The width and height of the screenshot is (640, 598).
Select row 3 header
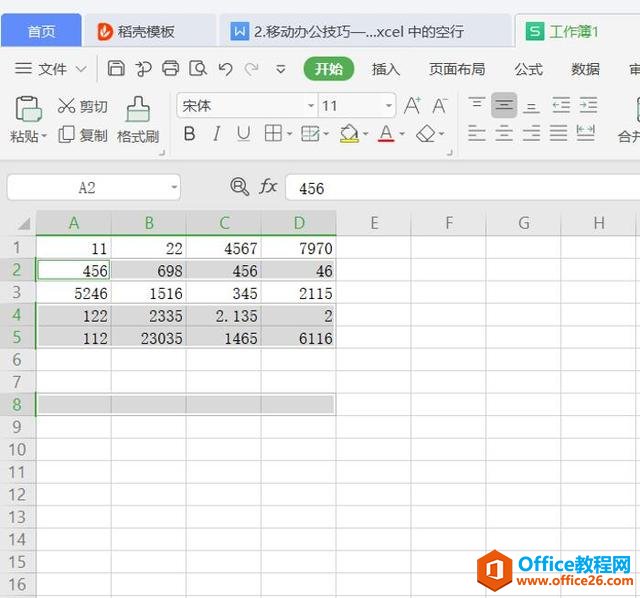coord(18,292)
